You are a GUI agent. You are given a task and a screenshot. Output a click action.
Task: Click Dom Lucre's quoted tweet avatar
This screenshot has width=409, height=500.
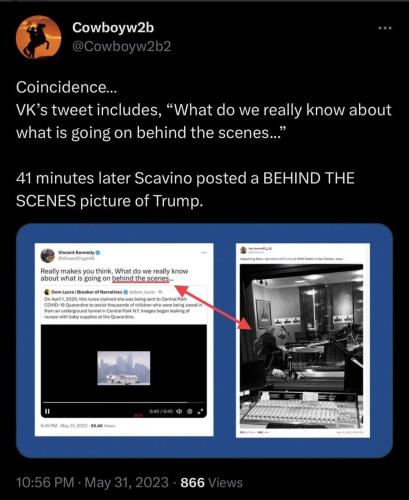pos(47,292)
